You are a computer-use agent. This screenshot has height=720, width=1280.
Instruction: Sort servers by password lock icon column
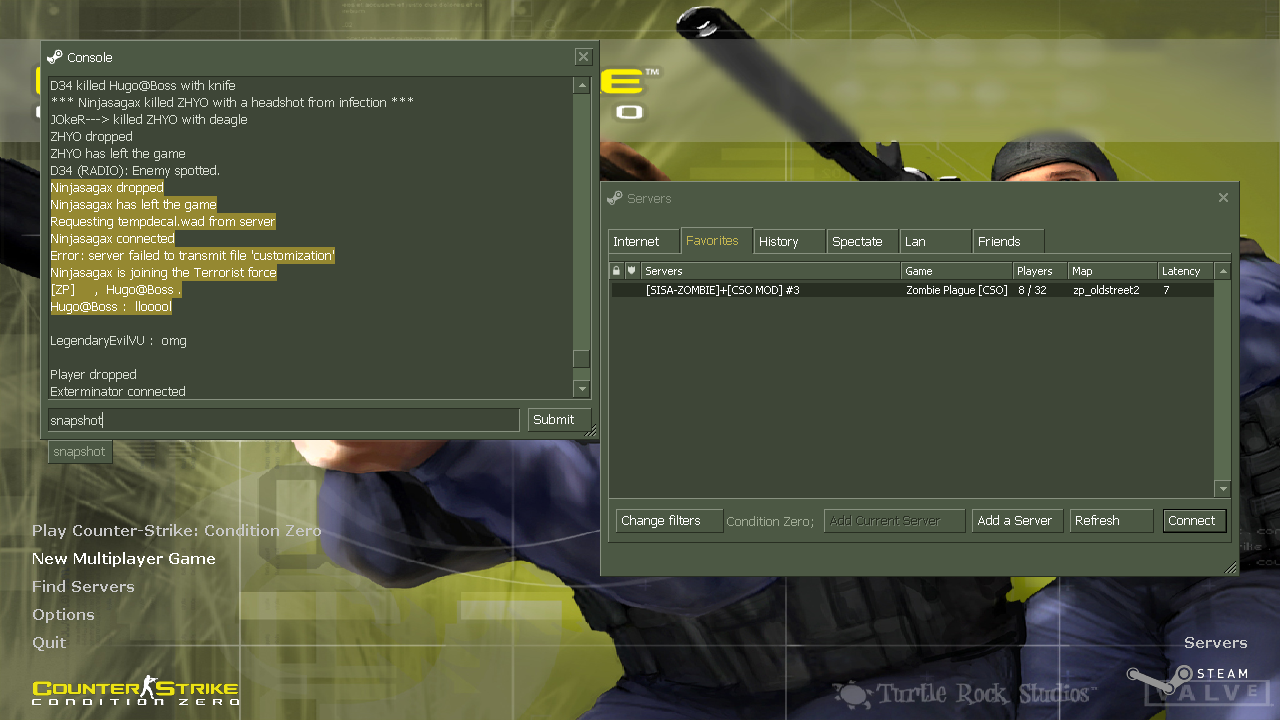pos(617,271)
